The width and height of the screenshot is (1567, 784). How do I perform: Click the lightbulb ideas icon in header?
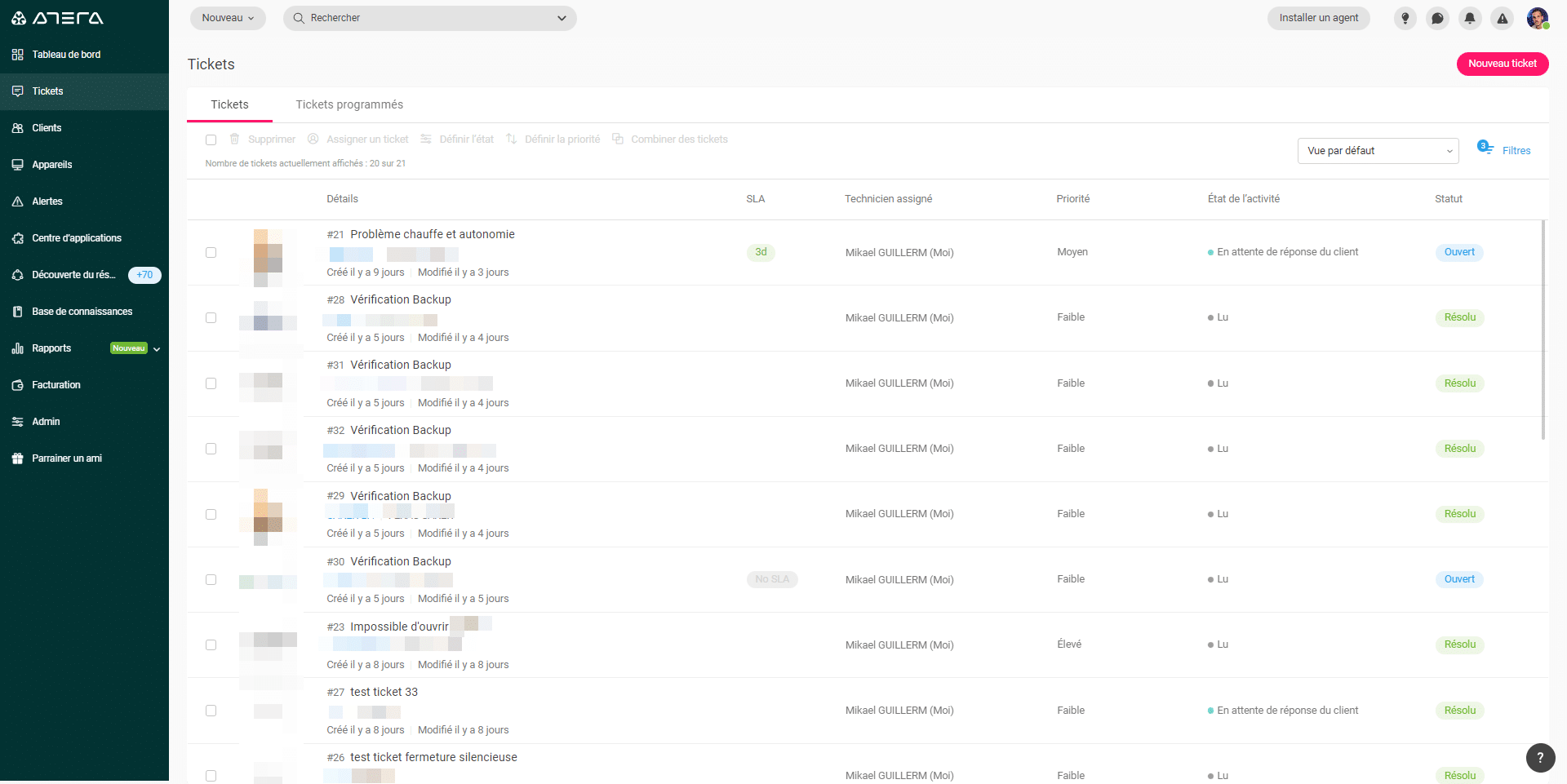[x=1405, y=18]
